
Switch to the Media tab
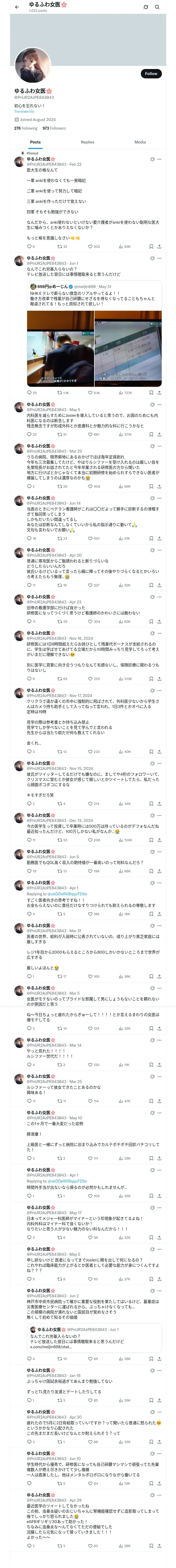click(140, 142)
